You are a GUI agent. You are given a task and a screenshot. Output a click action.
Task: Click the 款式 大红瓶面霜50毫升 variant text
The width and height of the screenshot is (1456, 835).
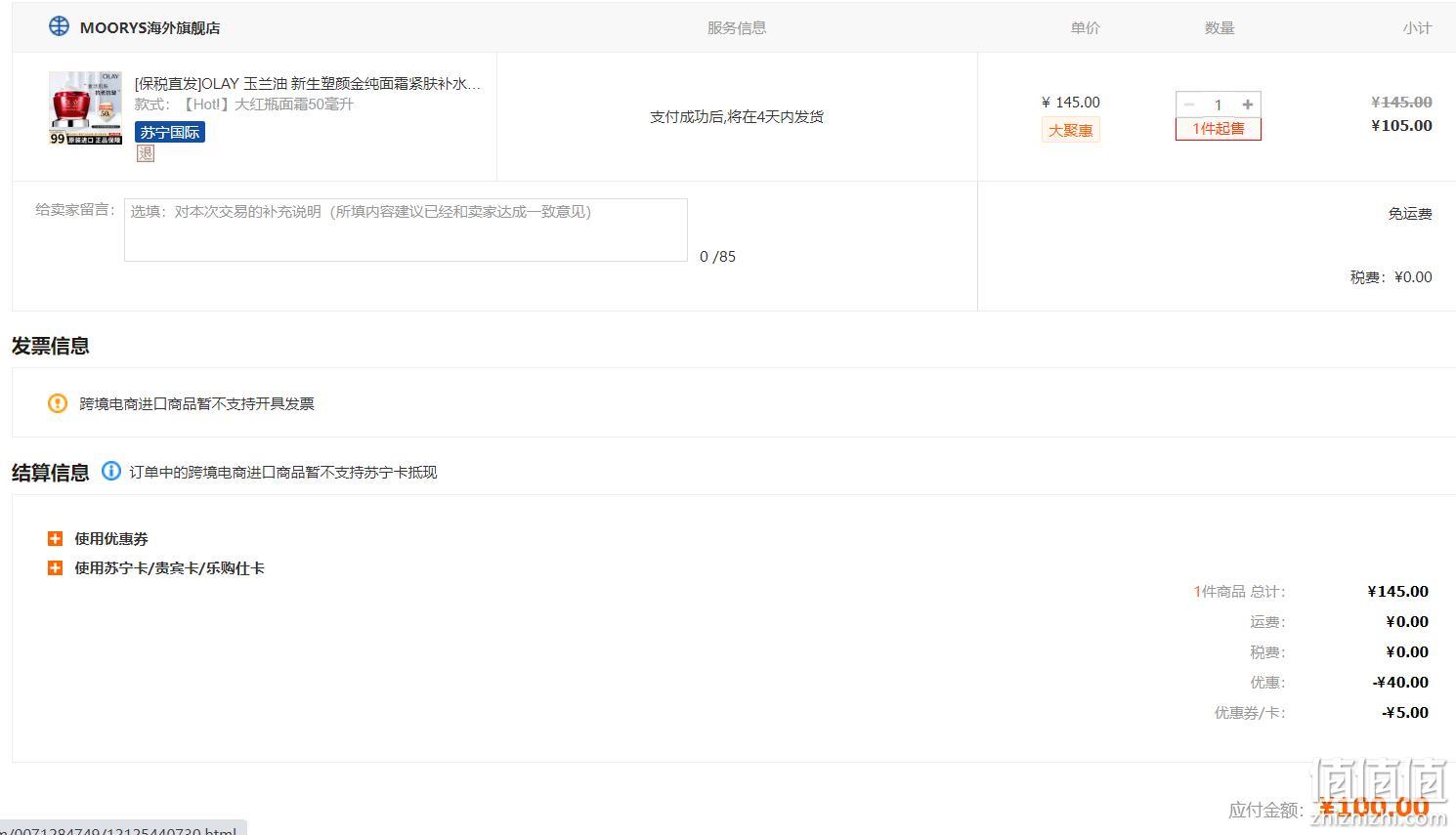(x=244, y=104)
